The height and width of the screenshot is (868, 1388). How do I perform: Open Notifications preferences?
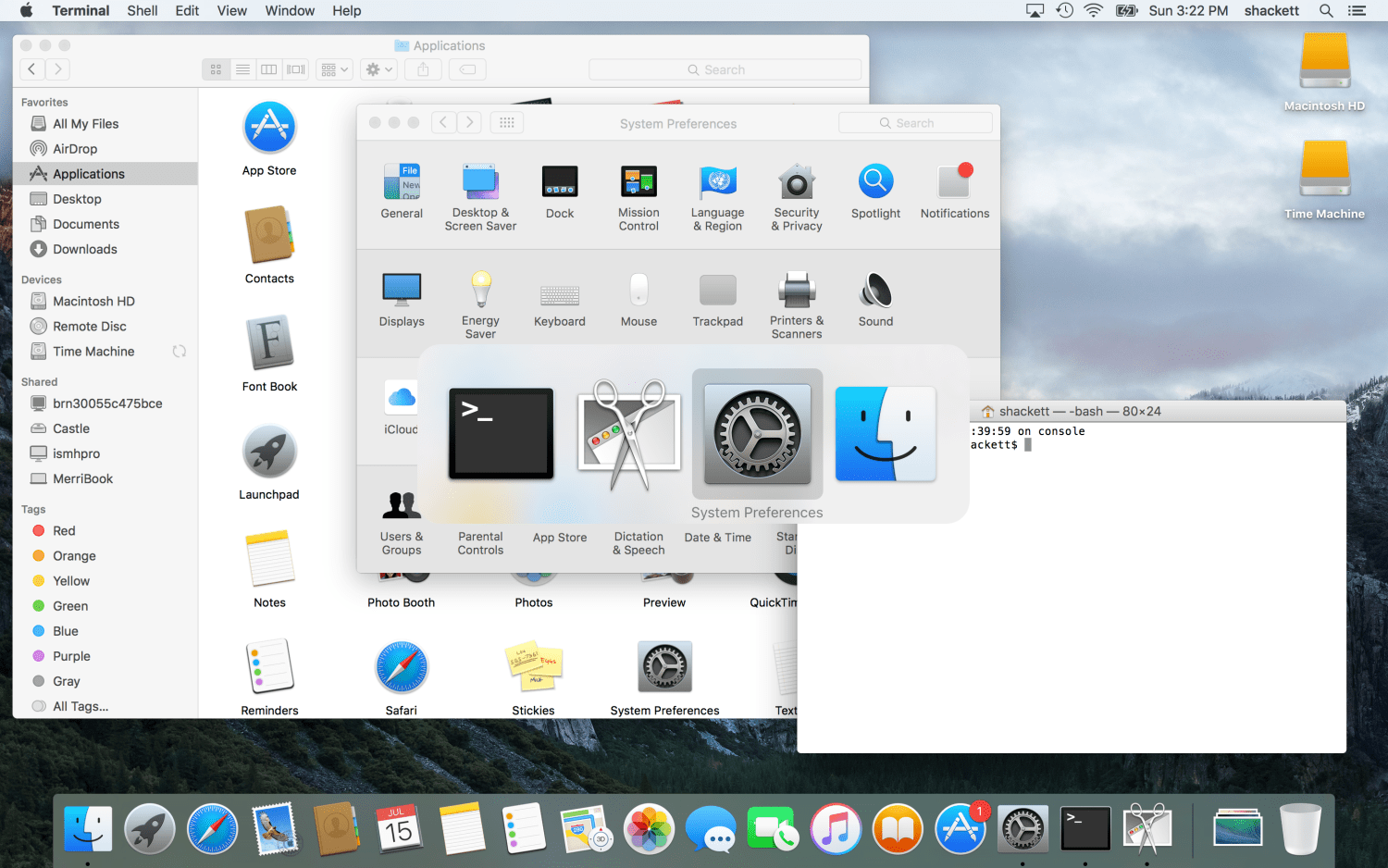(955, 192)
